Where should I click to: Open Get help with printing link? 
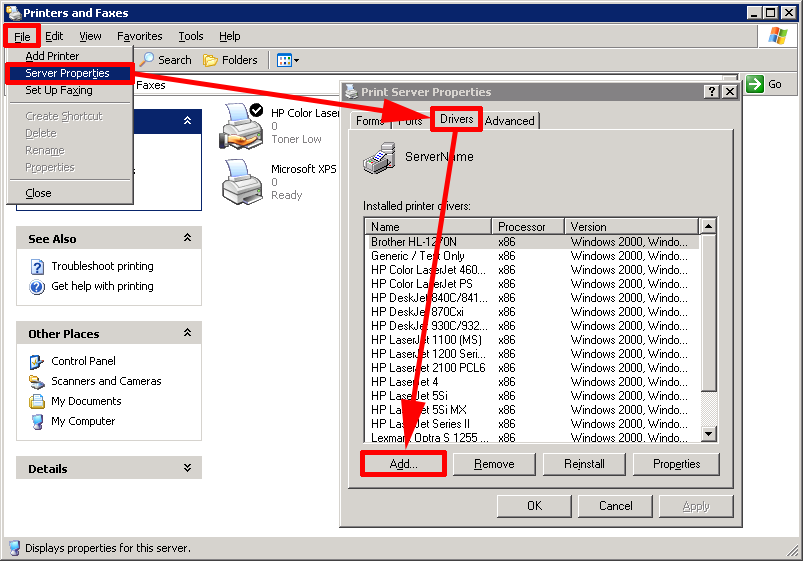tap(102, 286)
